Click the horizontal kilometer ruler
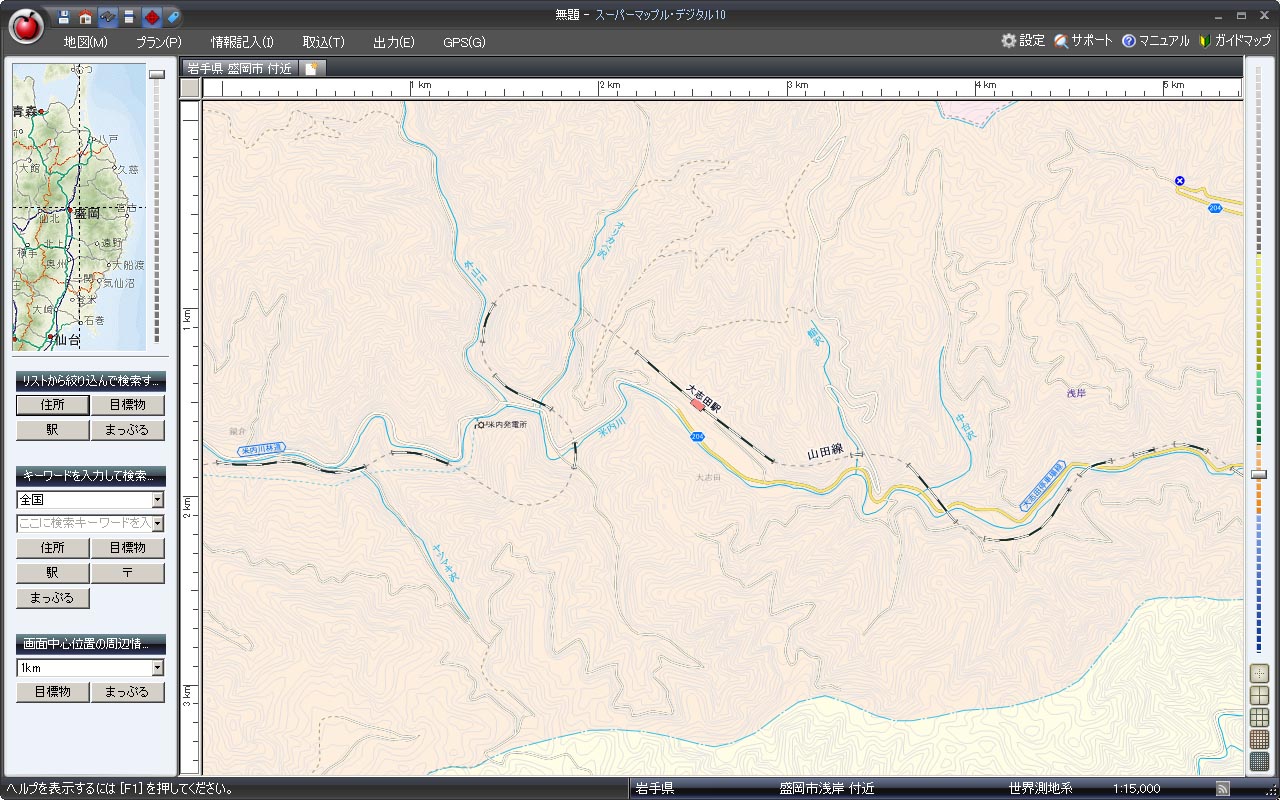 722,88
